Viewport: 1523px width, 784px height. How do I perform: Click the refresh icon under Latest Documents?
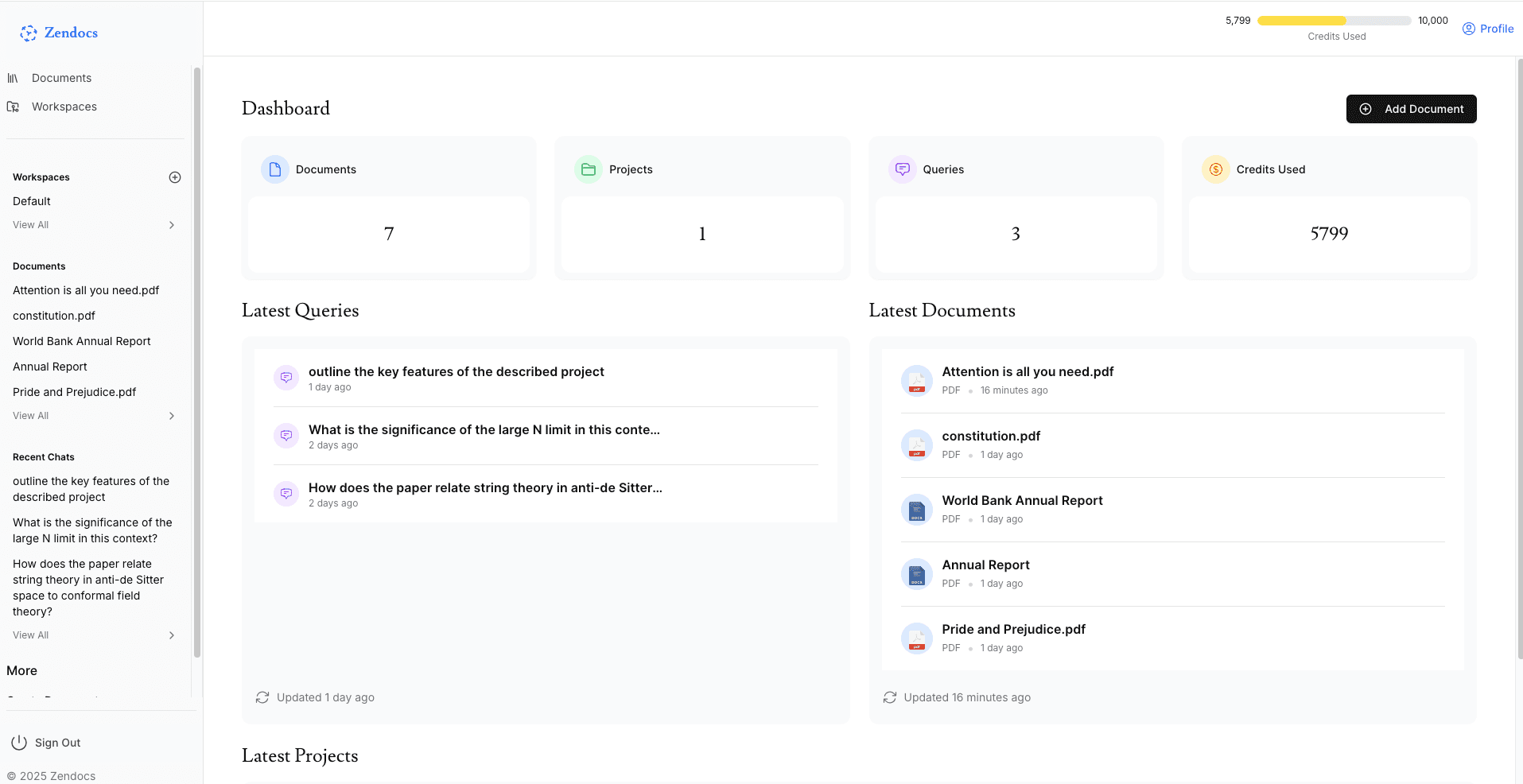click(889, 697)
